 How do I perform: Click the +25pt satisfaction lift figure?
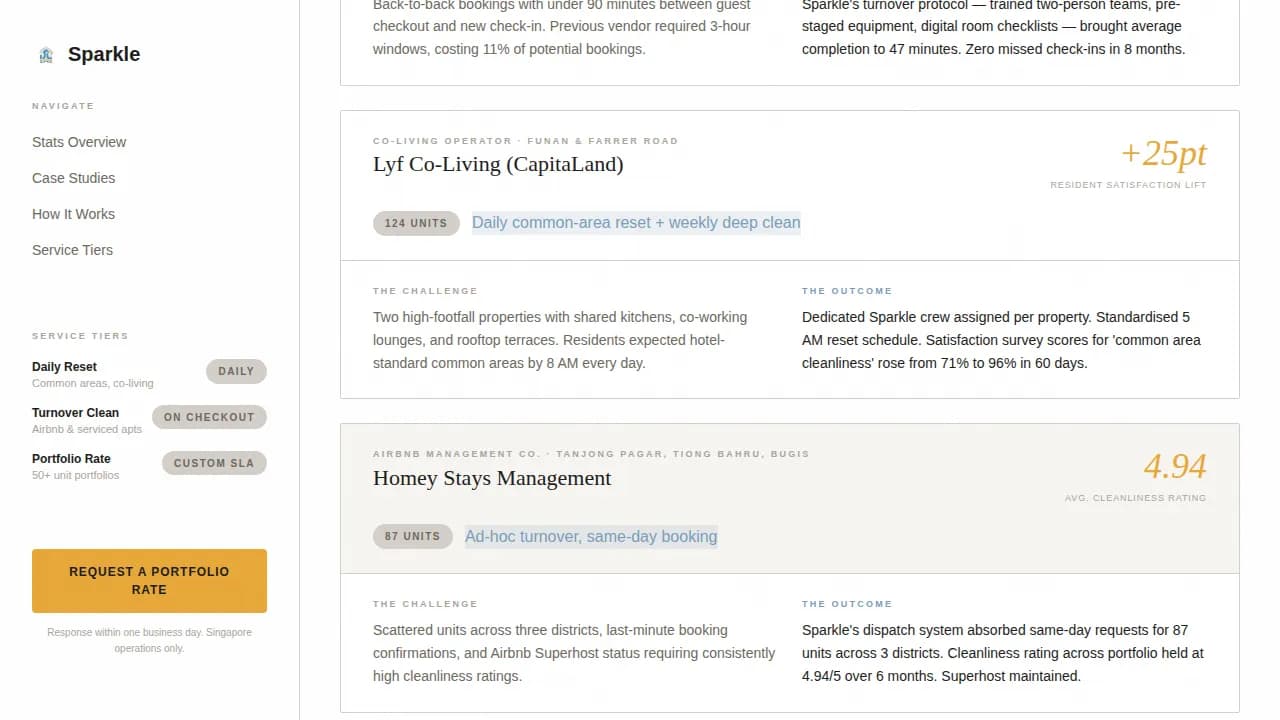[1163, 153]
